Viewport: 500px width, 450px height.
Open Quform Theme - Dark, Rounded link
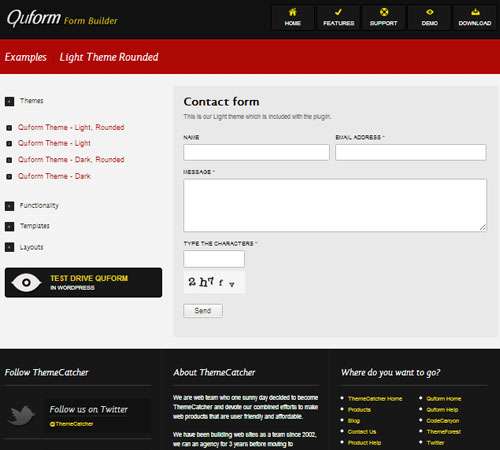pos(71,160)
